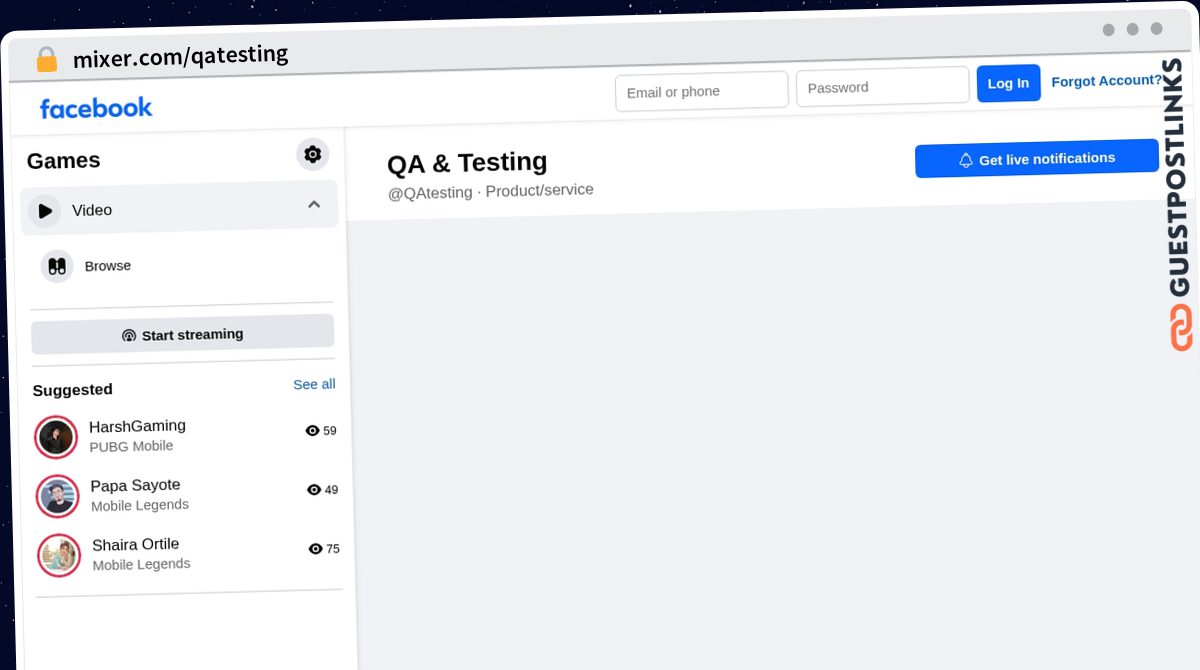The image size is (1200, 670).
Task: Click the Suggested heading
Action: 73,390
